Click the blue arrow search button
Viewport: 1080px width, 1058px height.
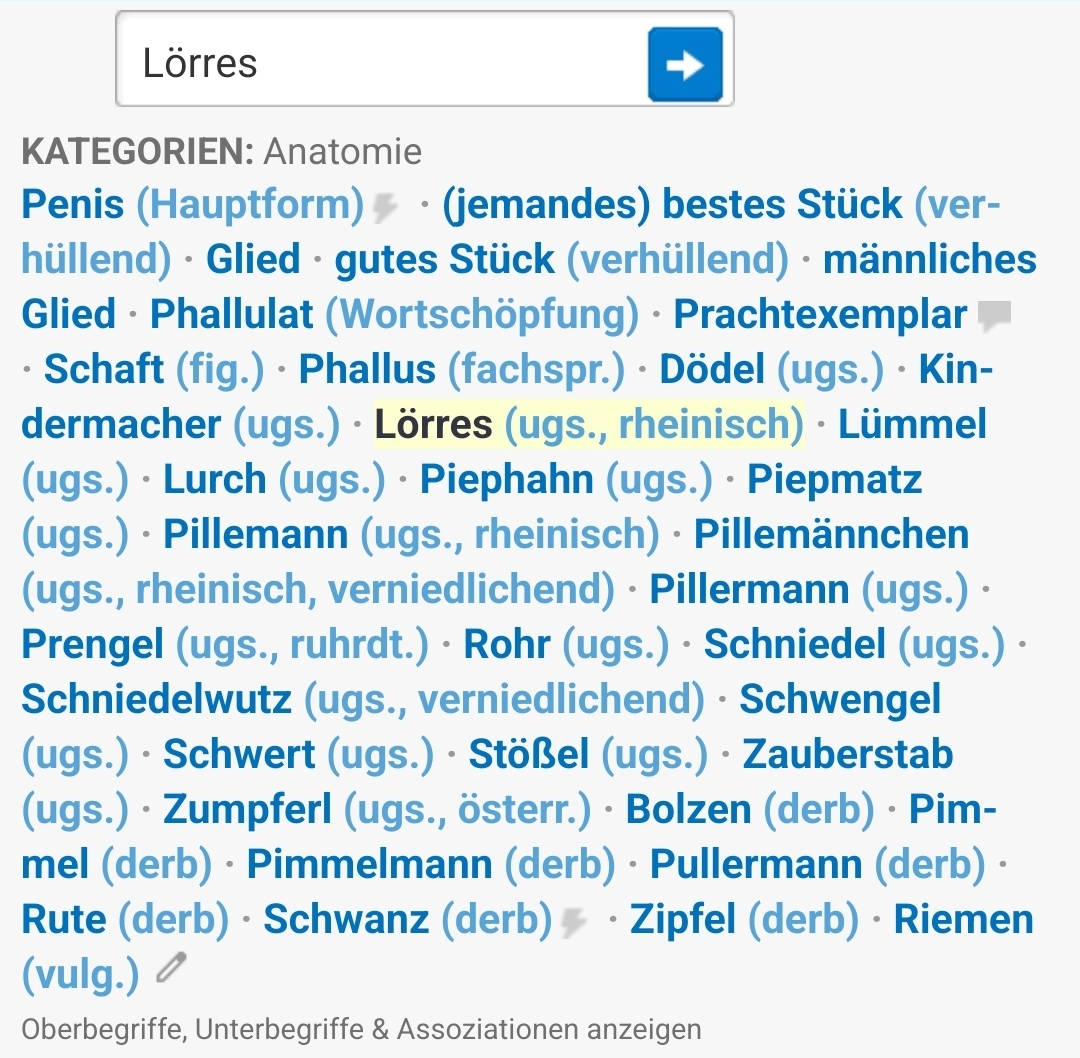[x=685, y=64]
